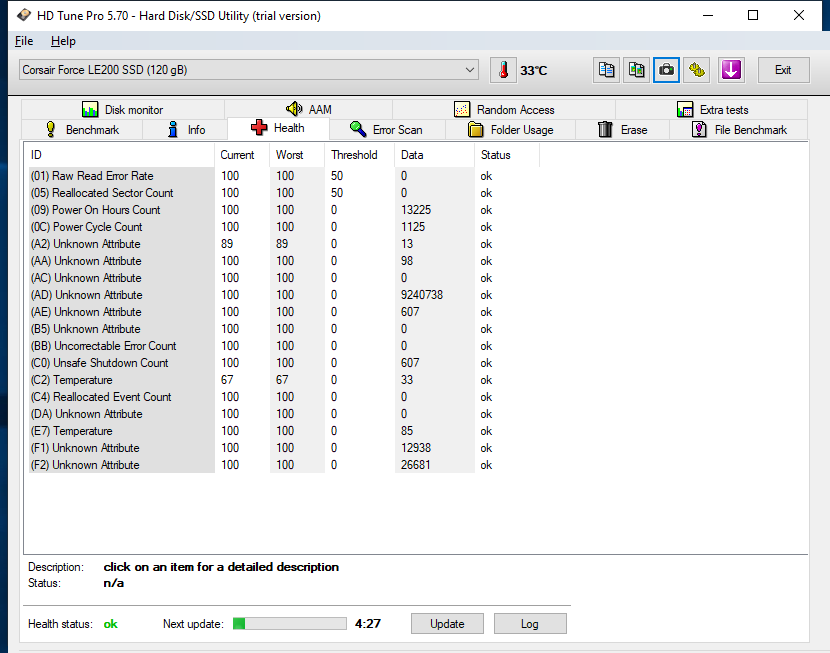Open the Random Access tab
Image resolution: width=830 pixels, height=653 pixels.
[504, 110]
